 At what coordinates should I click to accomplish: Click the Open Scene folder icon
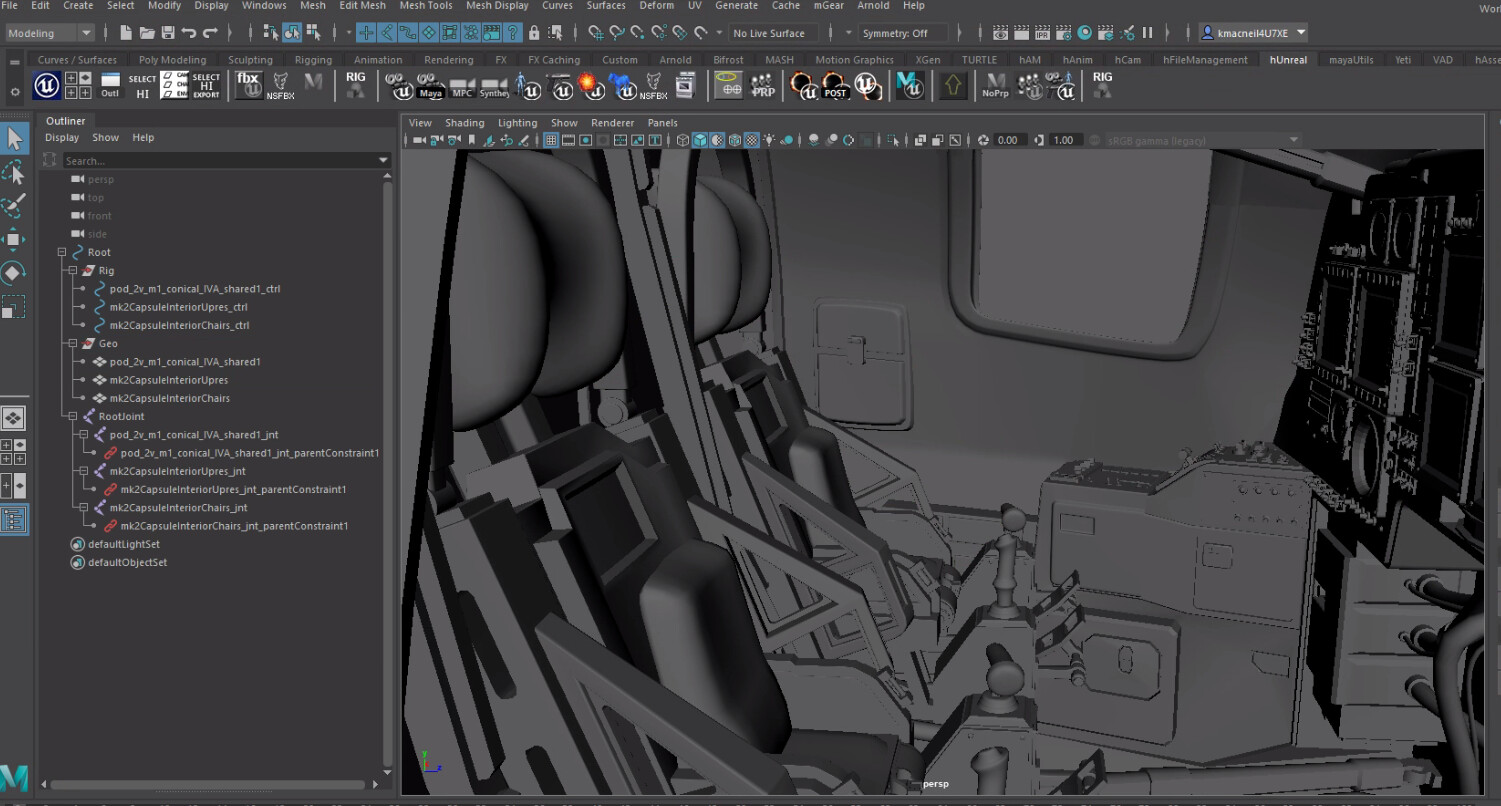click(x=147, y=33)
